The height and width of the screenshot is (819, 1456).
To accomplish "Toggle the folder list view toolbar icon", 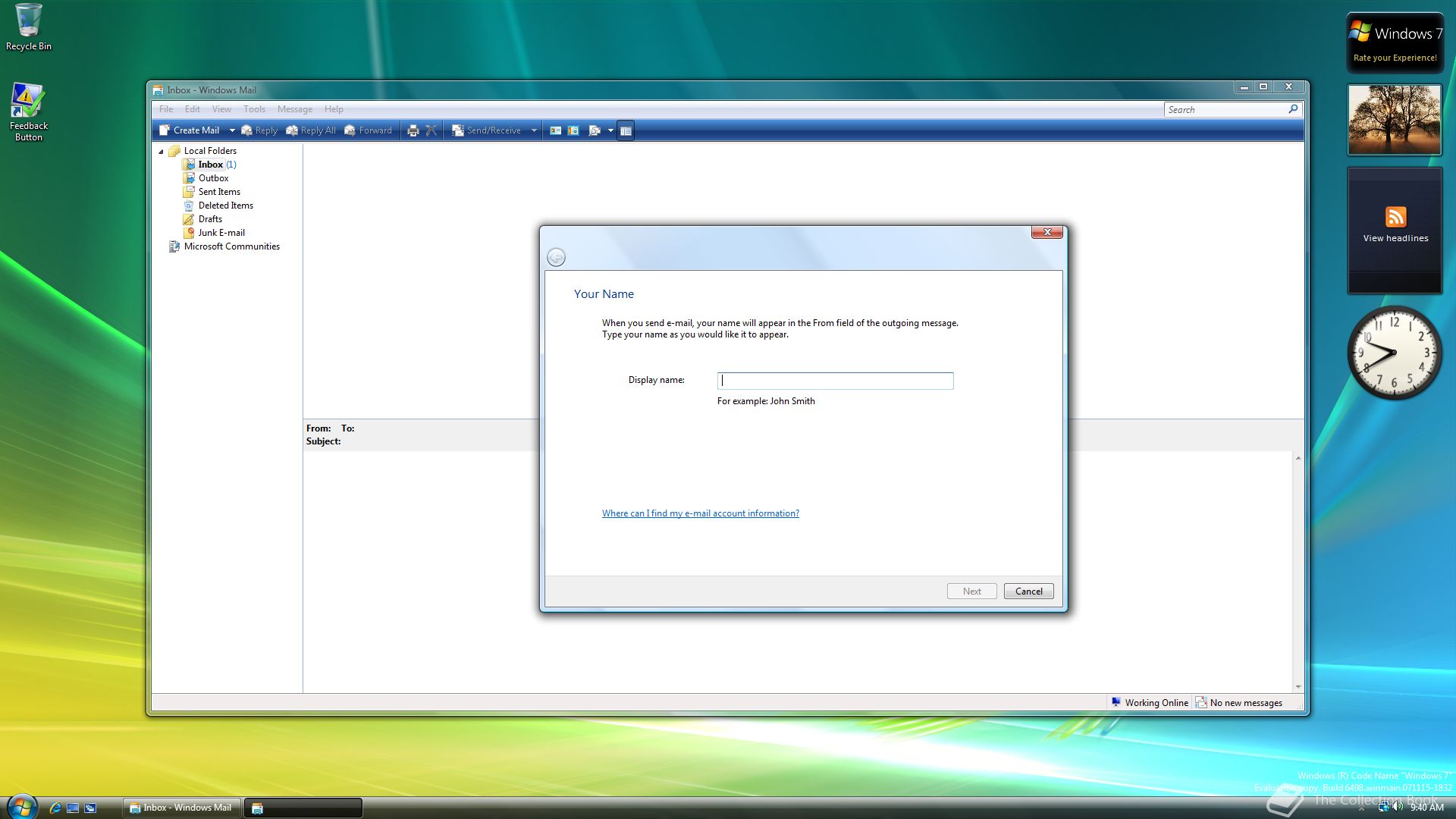I will [x=626, y=130].
